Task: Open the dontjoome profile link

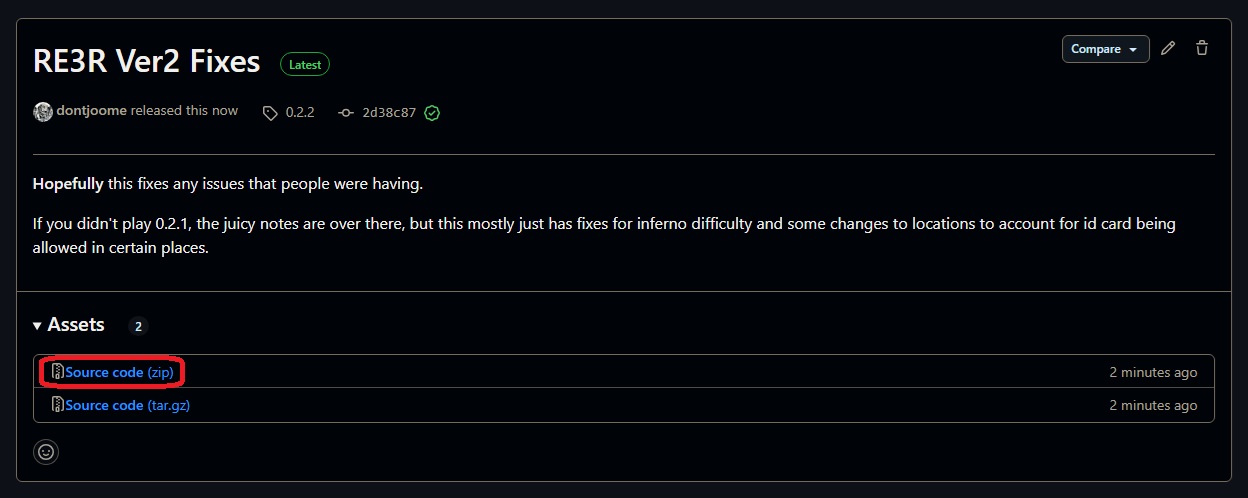Action: point(91,111)
